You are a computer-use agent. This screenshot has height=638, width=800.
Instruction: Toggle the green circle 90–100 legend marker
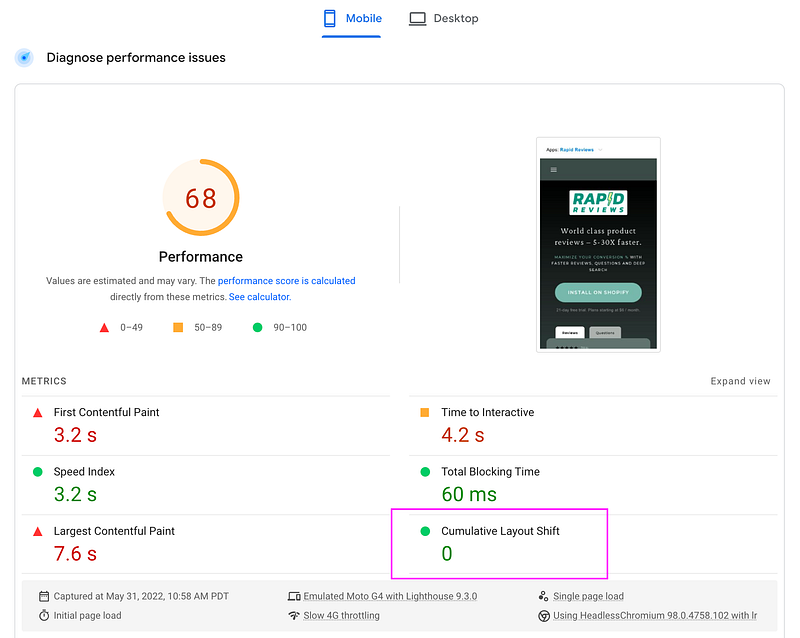tap(260, 326)
